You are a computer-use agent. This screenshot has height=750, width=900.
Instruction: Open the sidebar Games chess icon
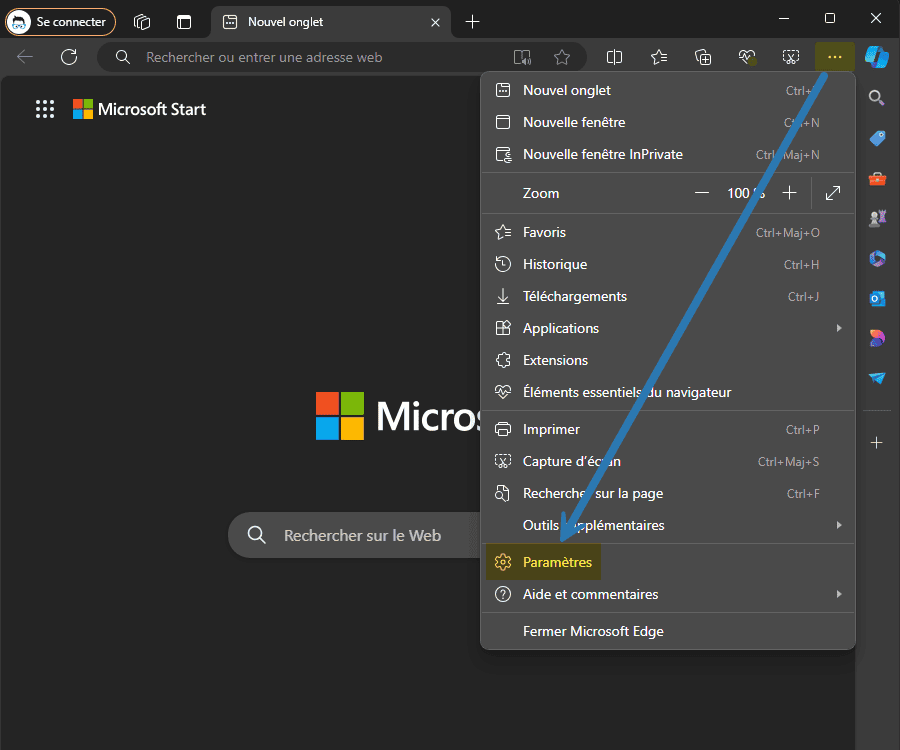click(x=877, y=218)
